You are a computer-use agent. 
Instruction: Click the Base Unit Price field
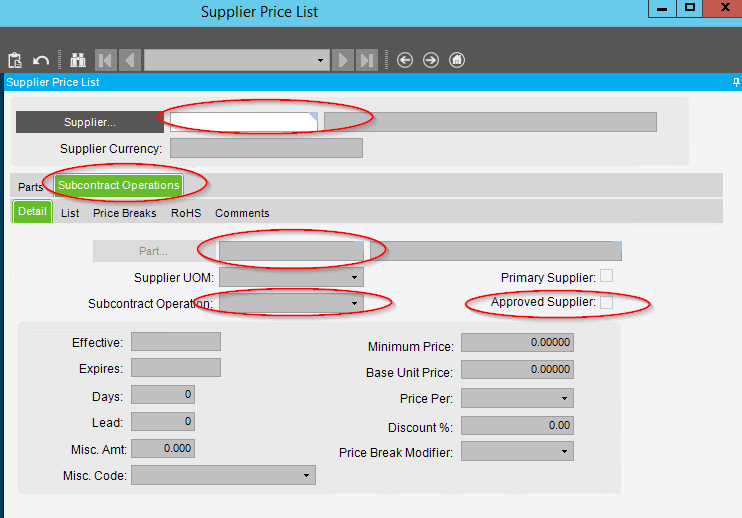coord(517,369)
